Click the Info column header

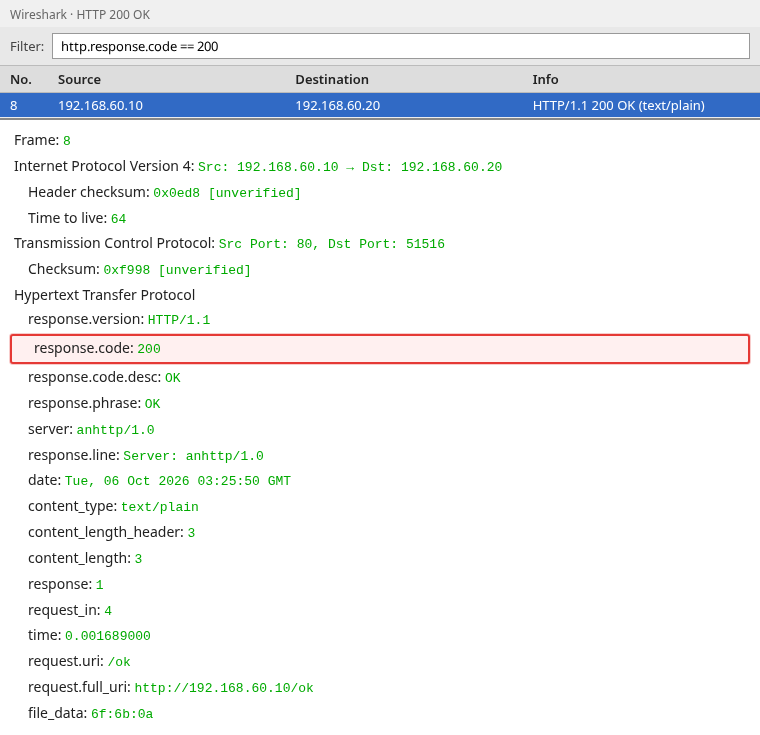(545, 80)
